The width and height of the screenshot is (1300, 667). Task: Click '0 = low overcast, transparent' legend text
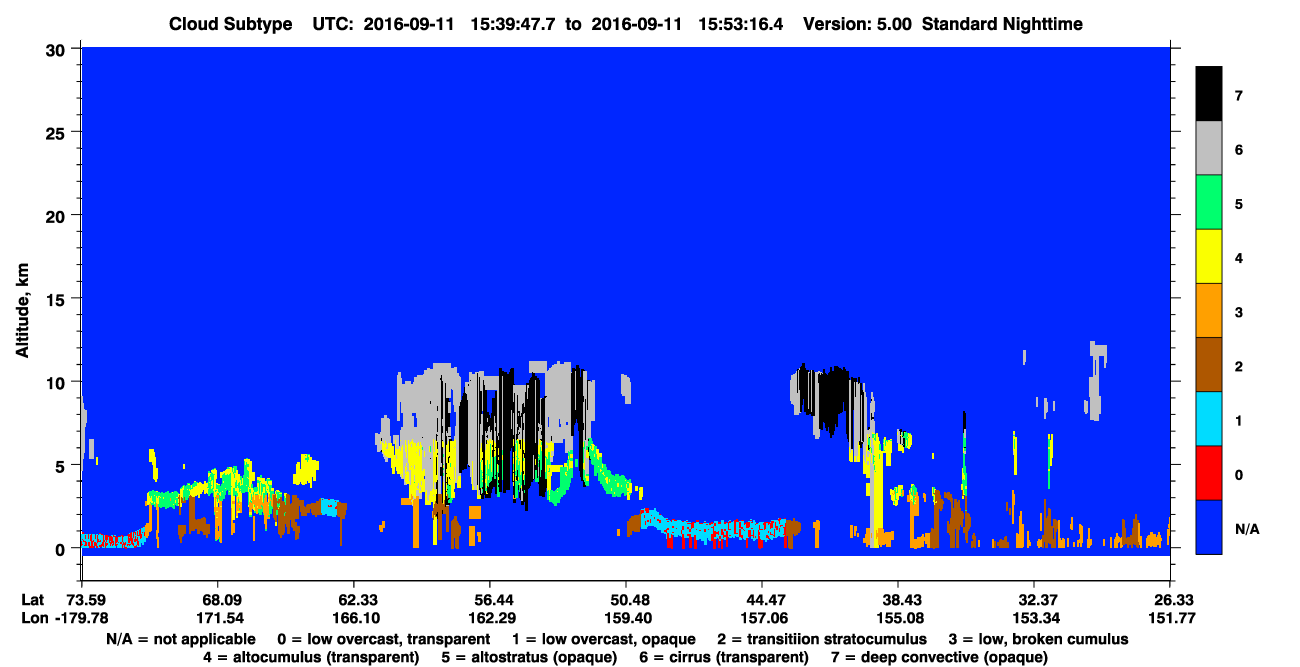383,639
